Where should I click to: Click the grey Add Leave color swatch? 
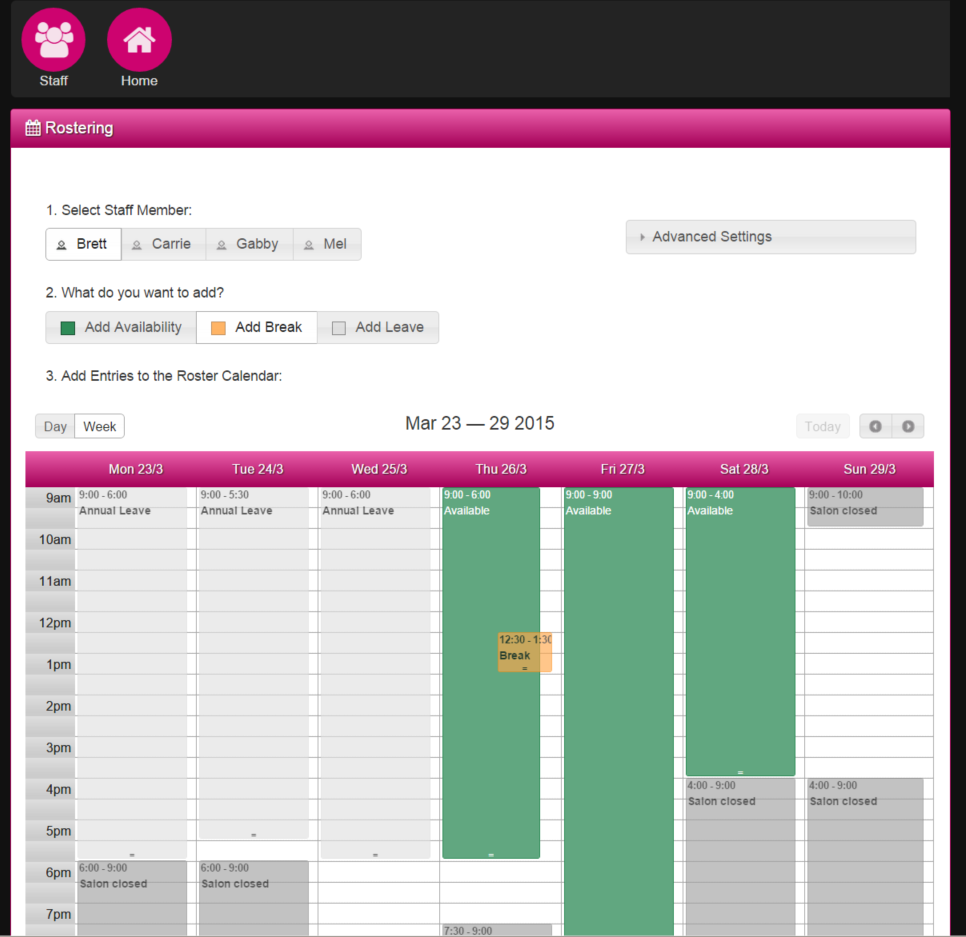339,328
